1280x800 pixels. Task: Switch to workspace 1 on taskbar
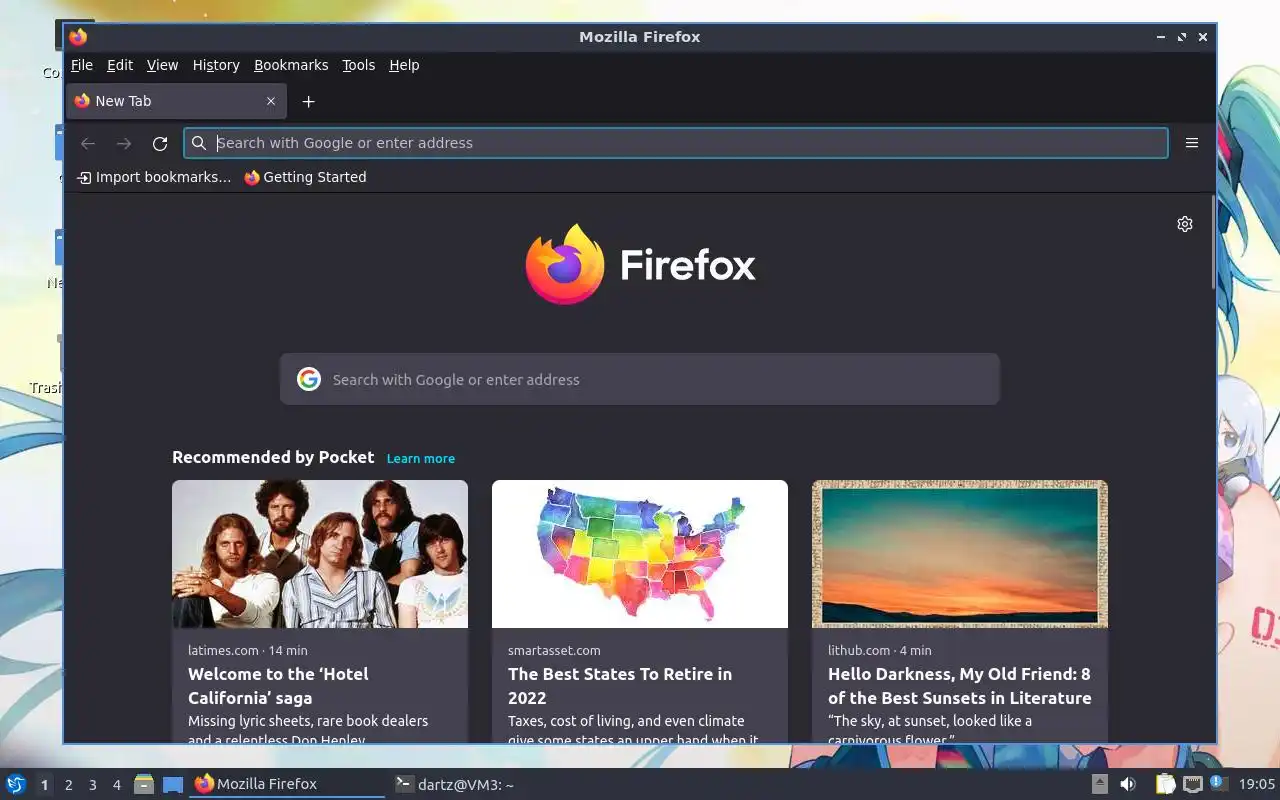click(44, 785)
